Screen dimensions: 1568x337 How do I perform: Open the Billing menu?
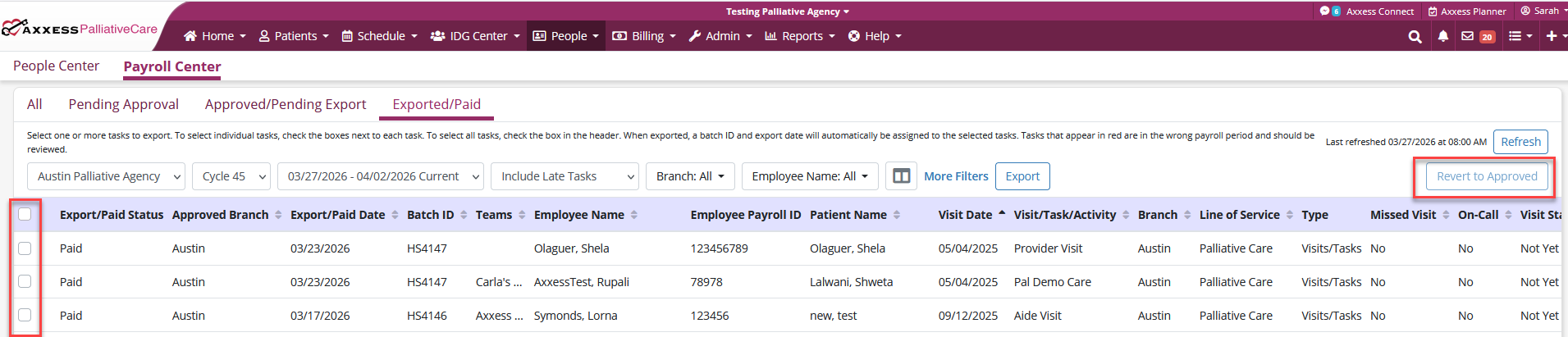pos(645,36)
